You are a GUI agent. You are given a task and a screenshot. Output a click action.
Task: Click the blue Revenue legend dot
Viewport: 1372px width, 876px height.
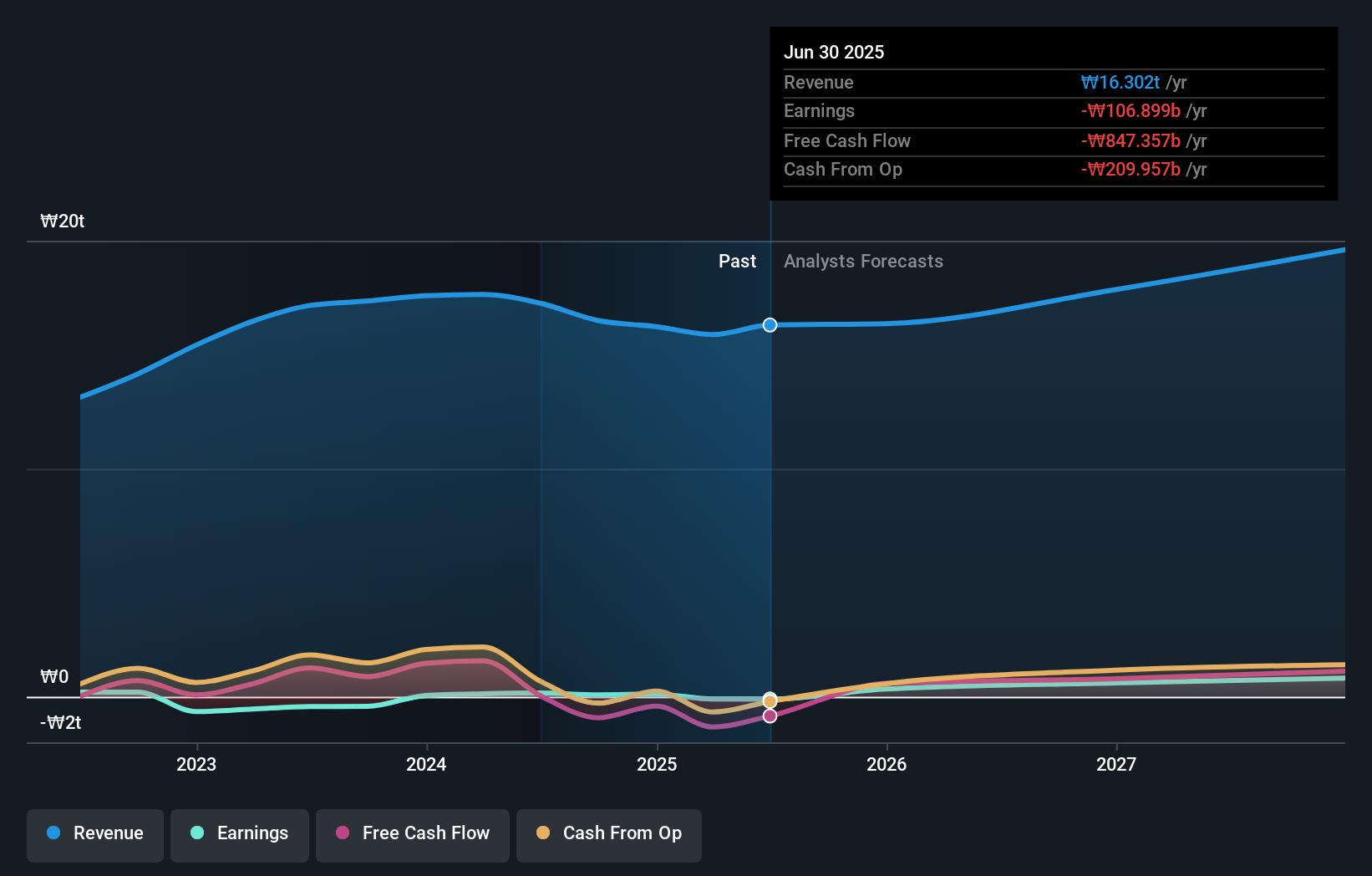click(53, 833)
